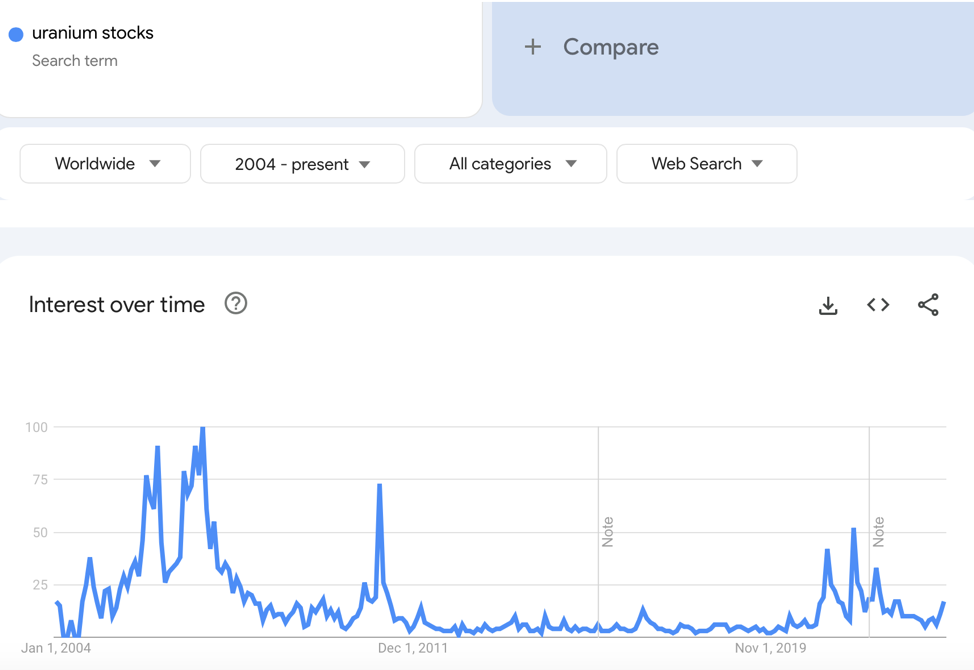This screenshot has width=974, height=670.
Task: Click the embed code icon
Action: click(878, 305)
